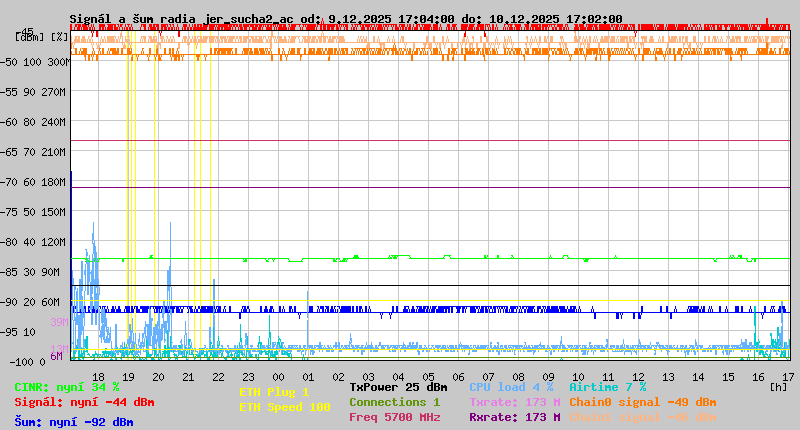The width and height of the screenshot is (800, 430).
Task: Click the '[h]' time axis unit label
Action: [779, 387]
